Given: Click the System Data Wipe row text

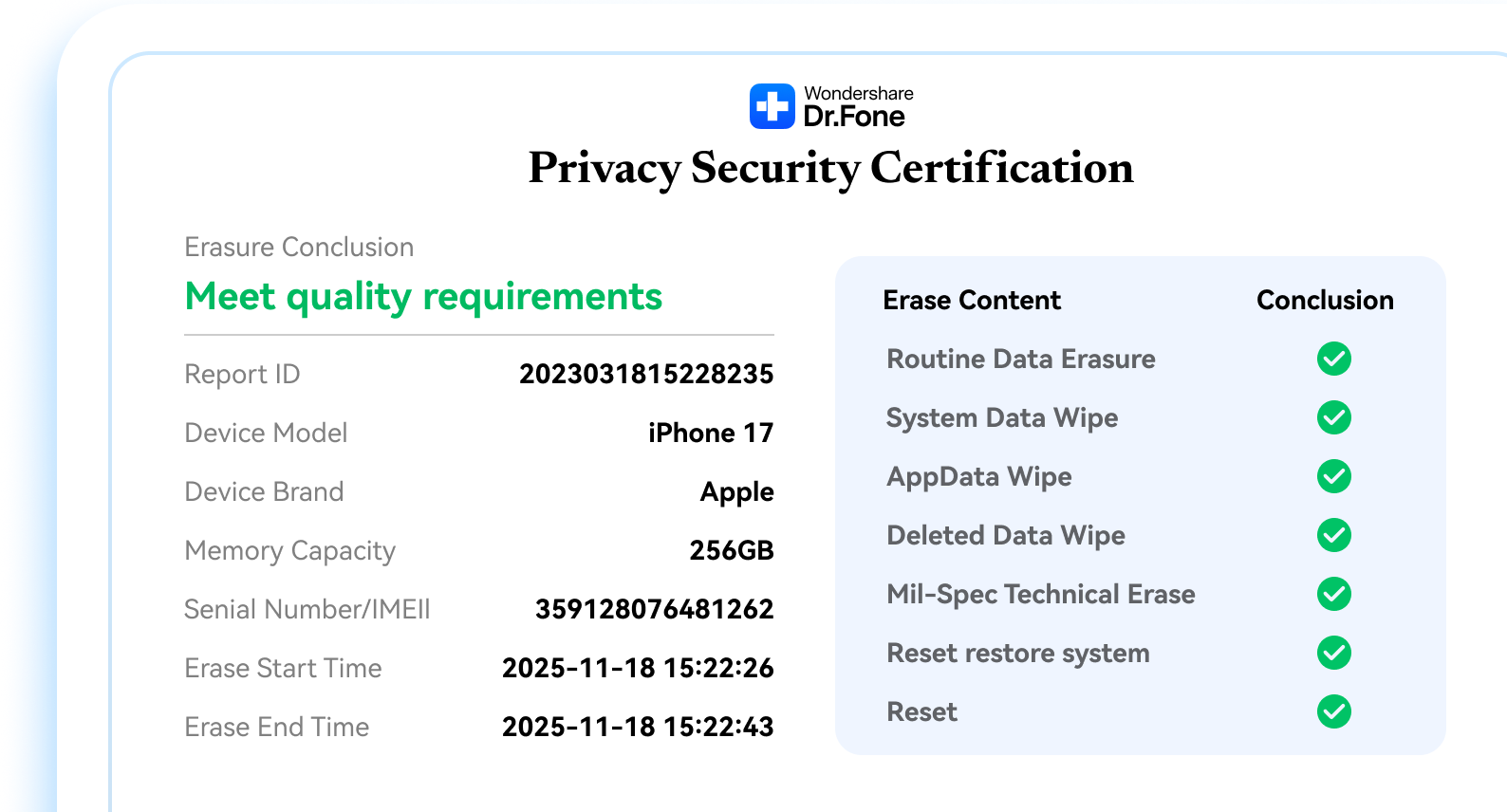Looking at the screenshot, I should 1002,418.
